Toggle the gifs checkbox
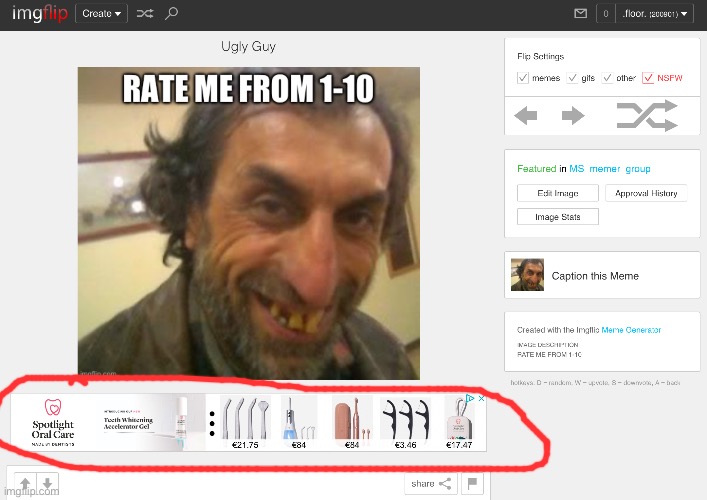This screenshot has width=707, height=500. 572,78
